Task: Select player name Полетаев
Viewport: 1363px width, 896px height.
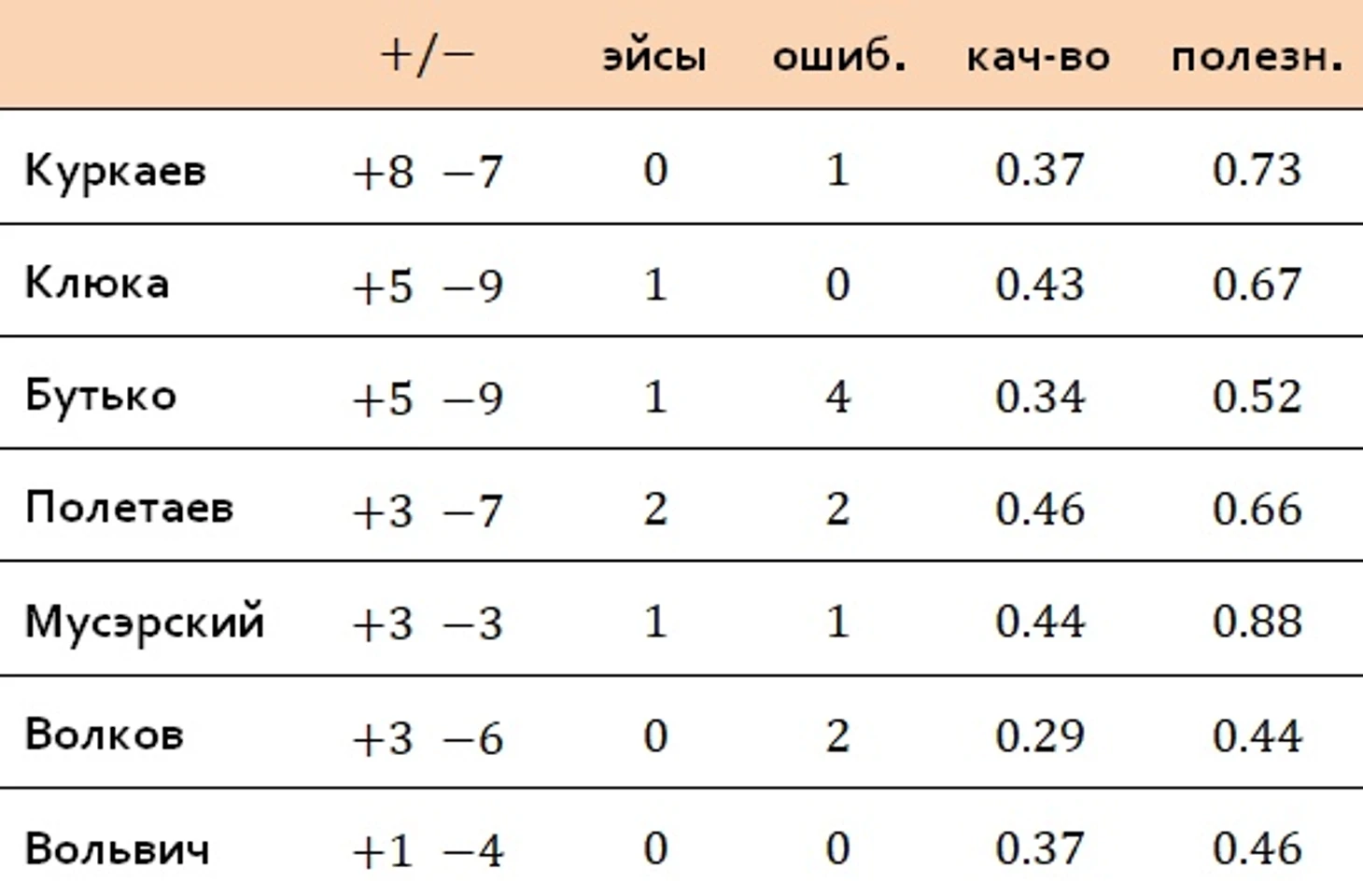Action: [x=129, y=509]
